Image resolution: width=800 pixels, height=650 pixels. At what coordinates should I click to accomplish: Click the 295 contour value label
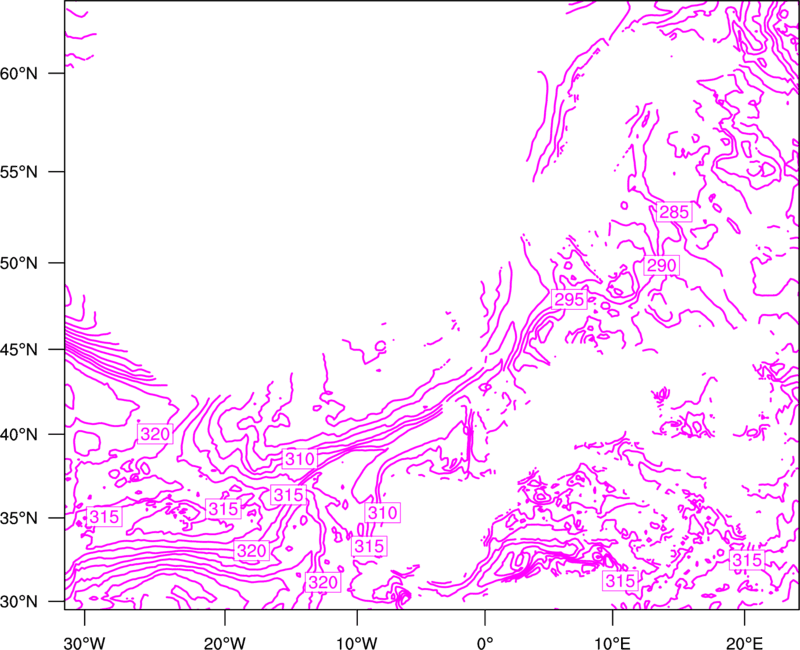[x=569, y=299]
